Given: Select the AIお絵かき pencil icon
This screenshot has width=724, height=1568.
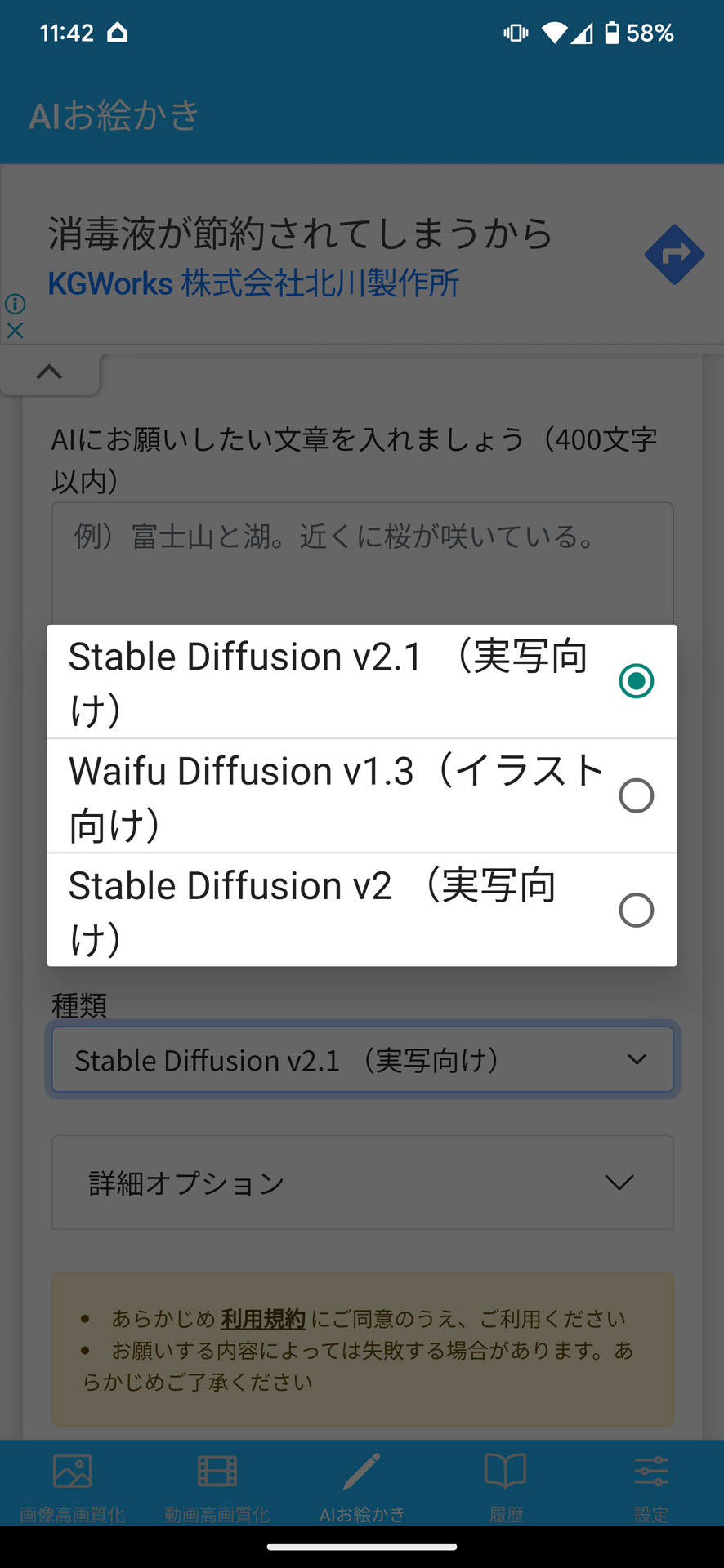Looking at the screenshot, I should [361, 1472].
